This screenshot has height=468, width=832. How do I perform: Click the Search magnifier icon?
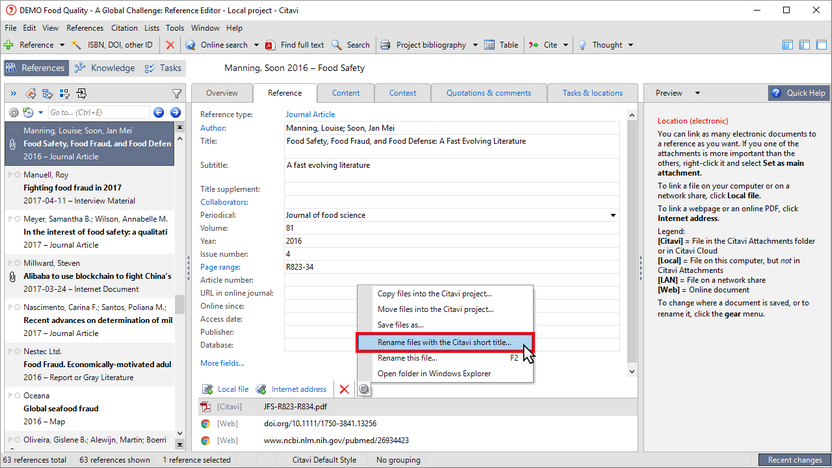[336, 45]
